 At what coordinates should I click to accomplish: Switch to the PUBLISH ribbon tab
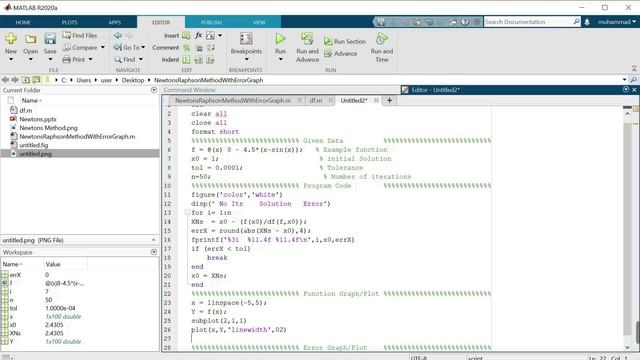click(x=211, y=22)
